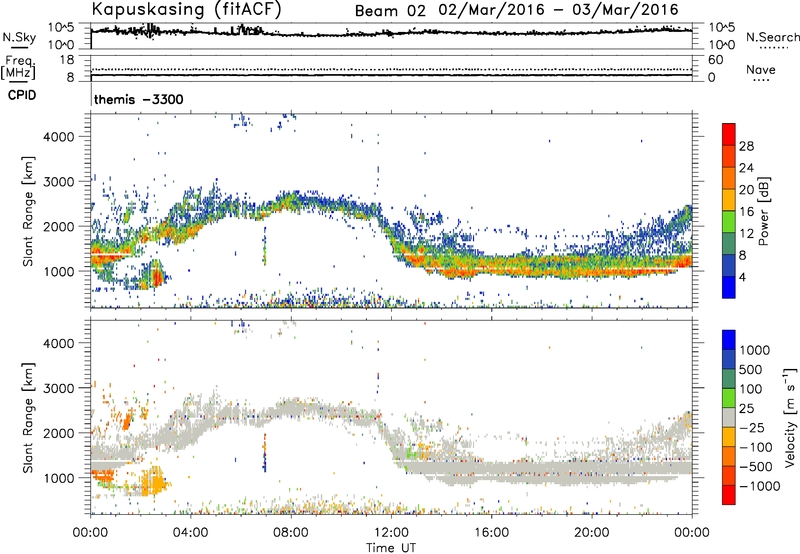Click the '28' power colorbar tick
This screenshot has height=554, width=800.
tap(746, 146)
